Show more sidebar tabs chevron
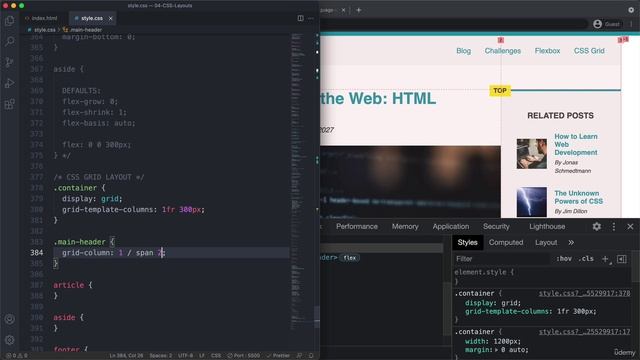The image size is (640, 360). tap(571, 242)
